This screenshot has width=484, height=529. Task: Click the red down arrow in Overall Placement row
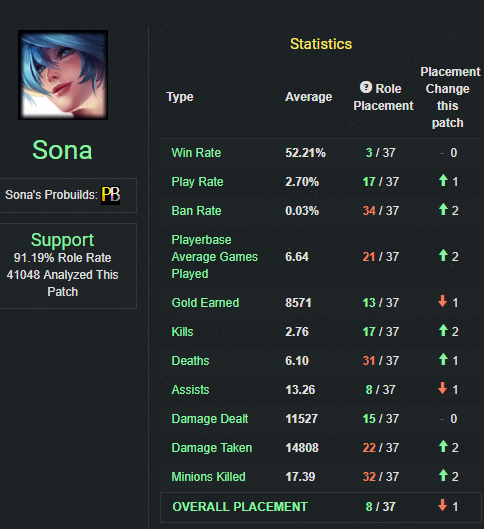click(443, 505)
